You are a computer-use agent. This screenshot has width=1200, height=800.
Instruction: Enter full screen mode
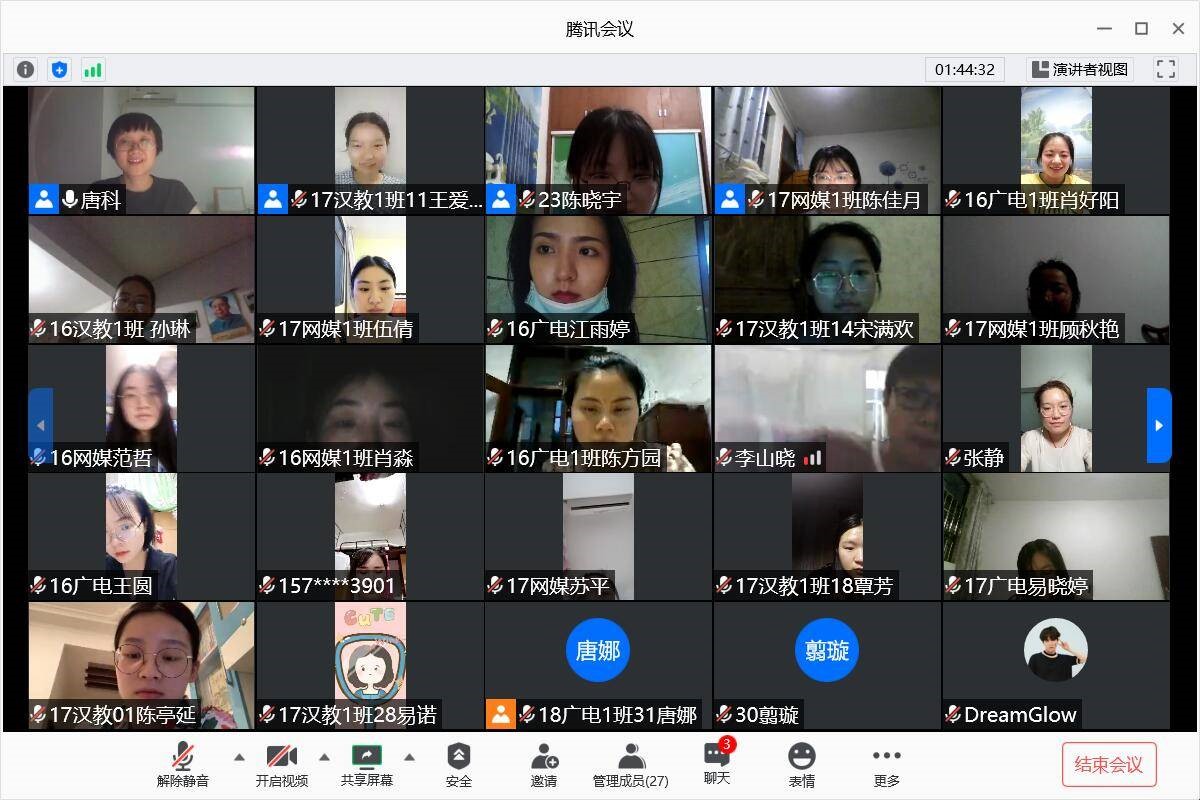[x=1165, y=69]
